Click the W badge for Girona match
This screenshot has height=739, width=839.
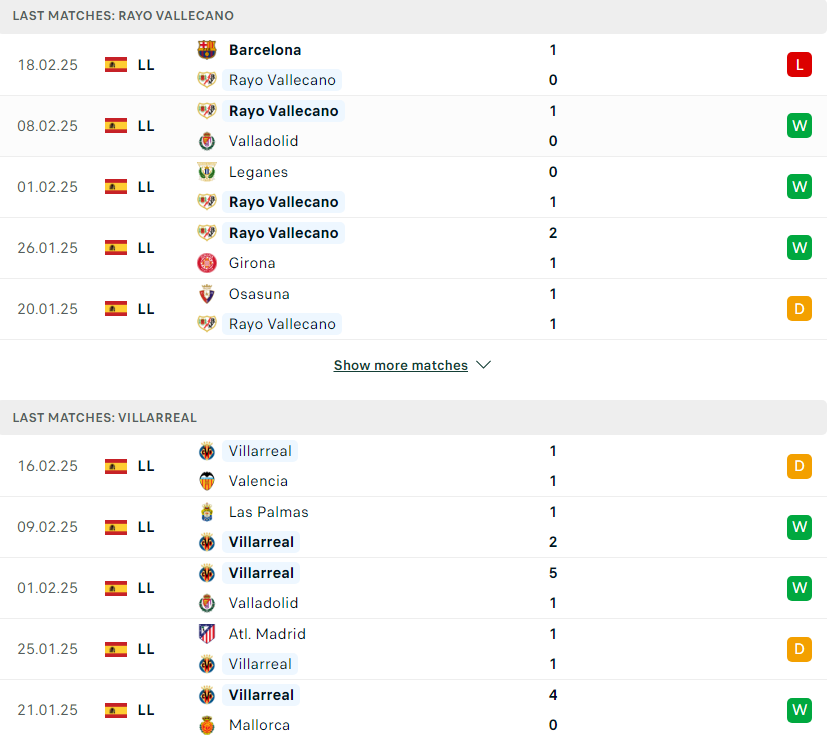tap(799, 248)
